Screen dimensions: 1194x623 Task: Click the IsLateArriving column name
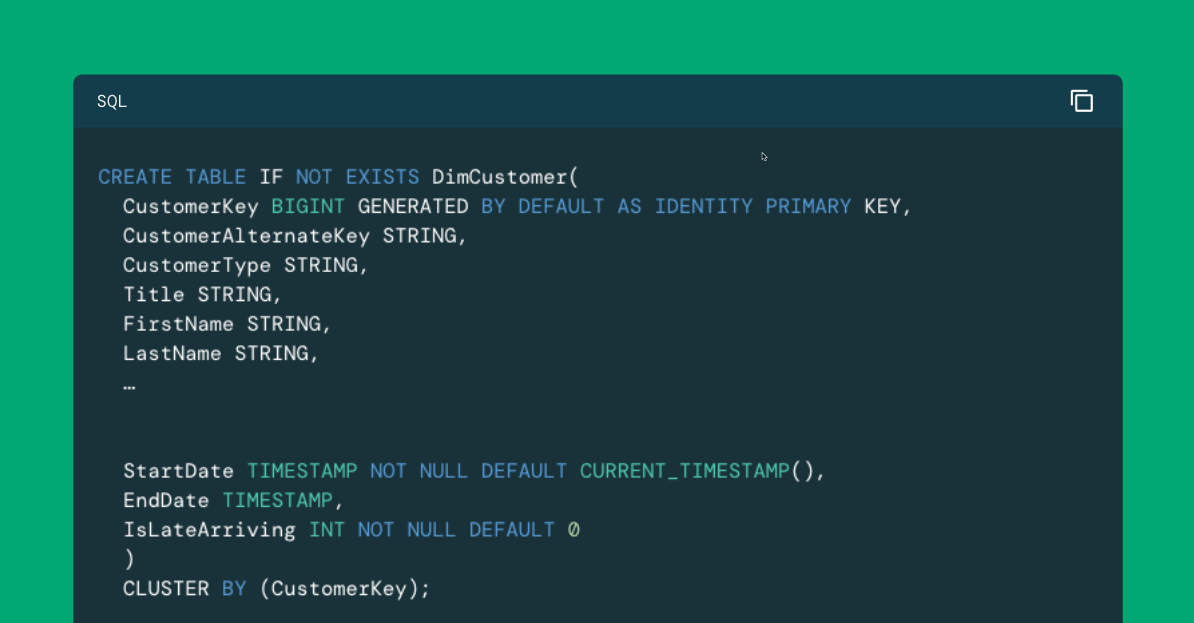[x=209, y=530]
